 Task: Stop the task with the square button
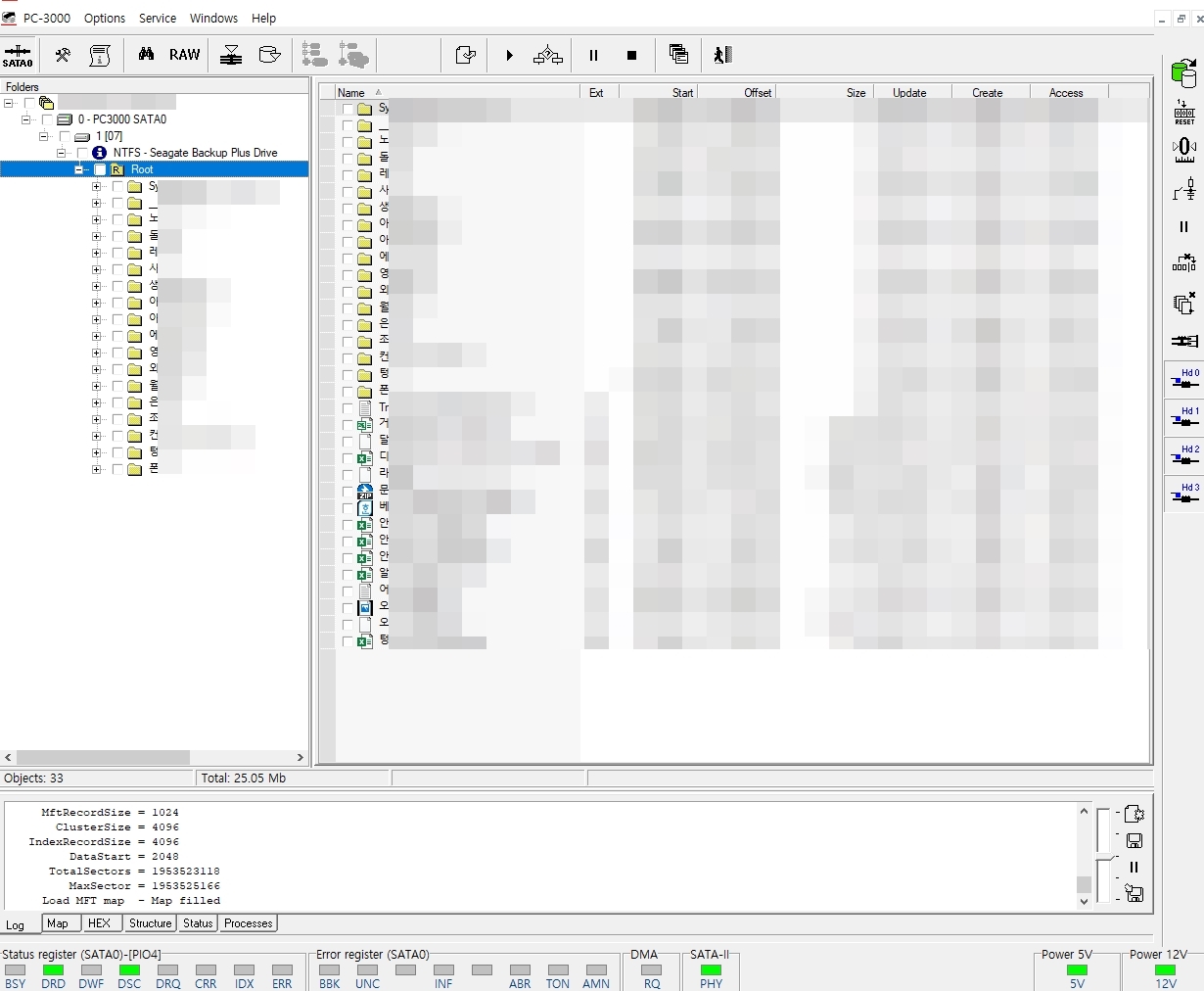coord(632,55)
